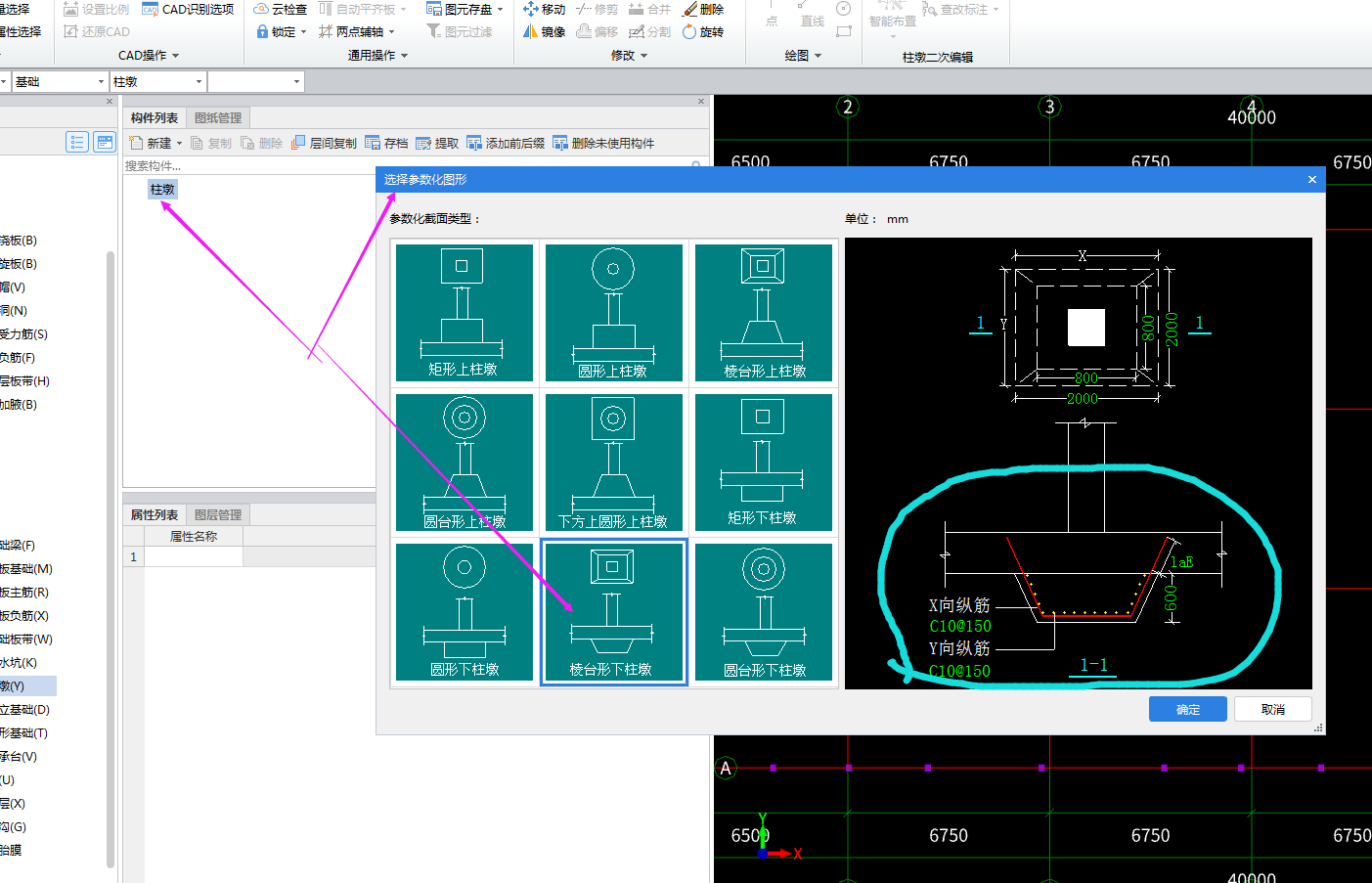Switch navigation pane to panel view icon
Viewport: 1372px width, 883px height.
pyautogui.click(x=105, y=142)
